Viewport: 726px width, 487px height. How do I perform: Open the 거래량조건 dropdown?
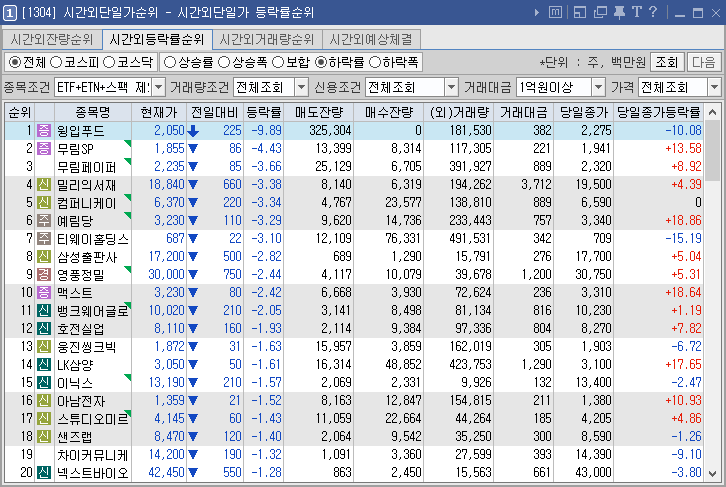tap(301, 87)
